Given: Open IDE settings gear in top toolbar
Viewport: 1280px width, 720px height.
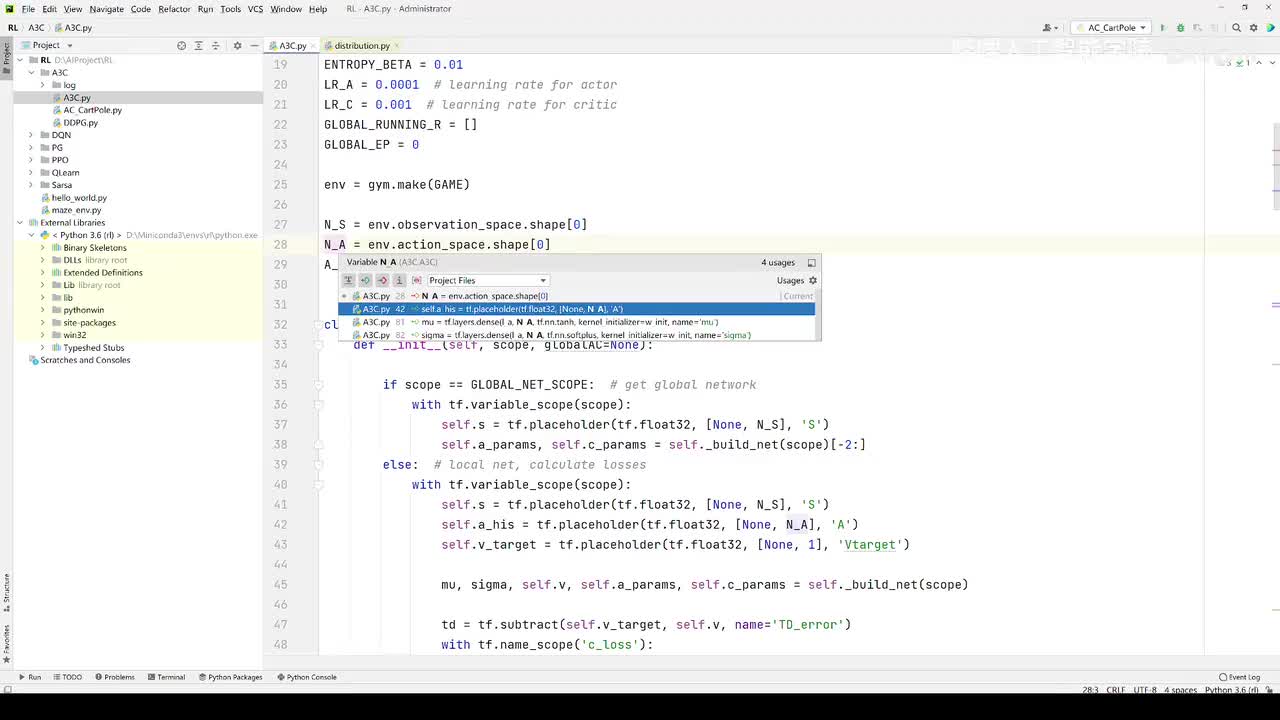Looking at the screenshot, I should click(1254, 28).
